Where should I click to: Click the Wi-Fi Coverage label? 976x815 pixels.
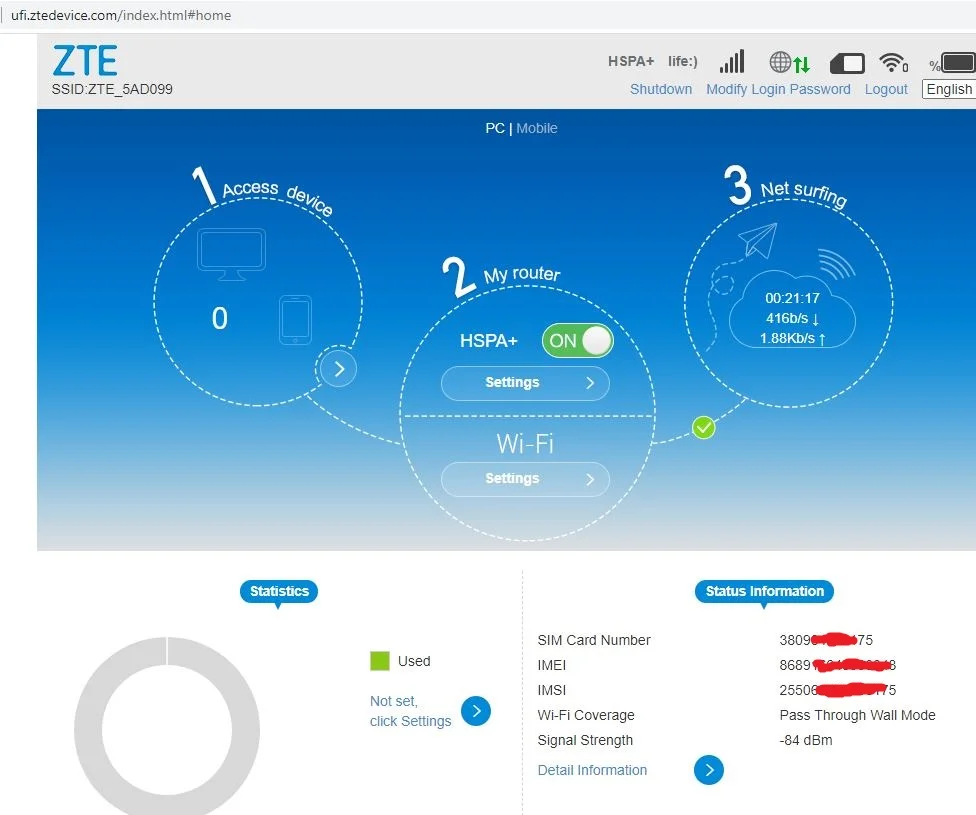click(586, 715)
